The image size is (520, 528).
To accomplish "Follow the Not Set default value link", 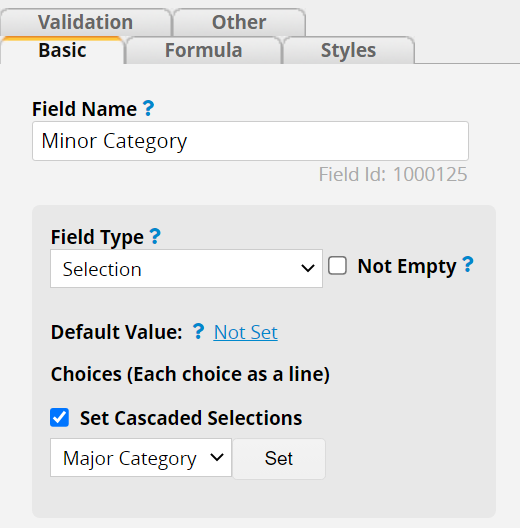I will point(246,332).
